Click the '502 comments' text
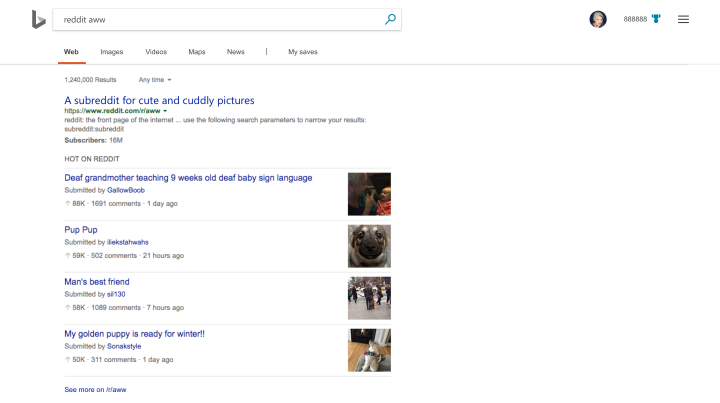 click(x=114, y=255)
